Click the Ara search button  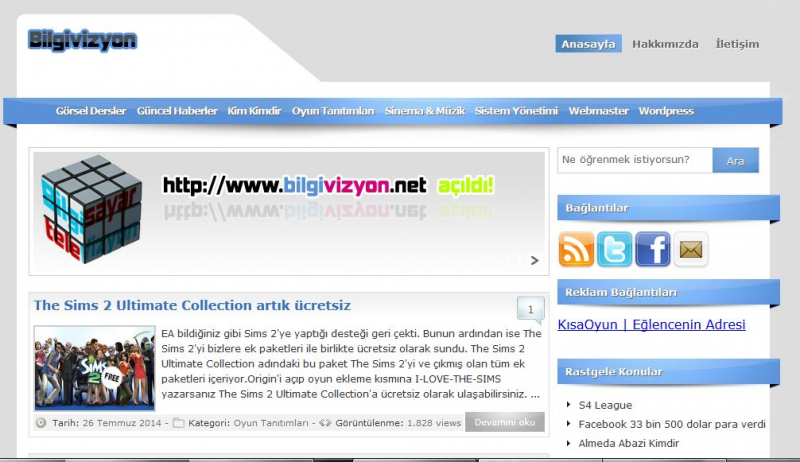point(736,161)
